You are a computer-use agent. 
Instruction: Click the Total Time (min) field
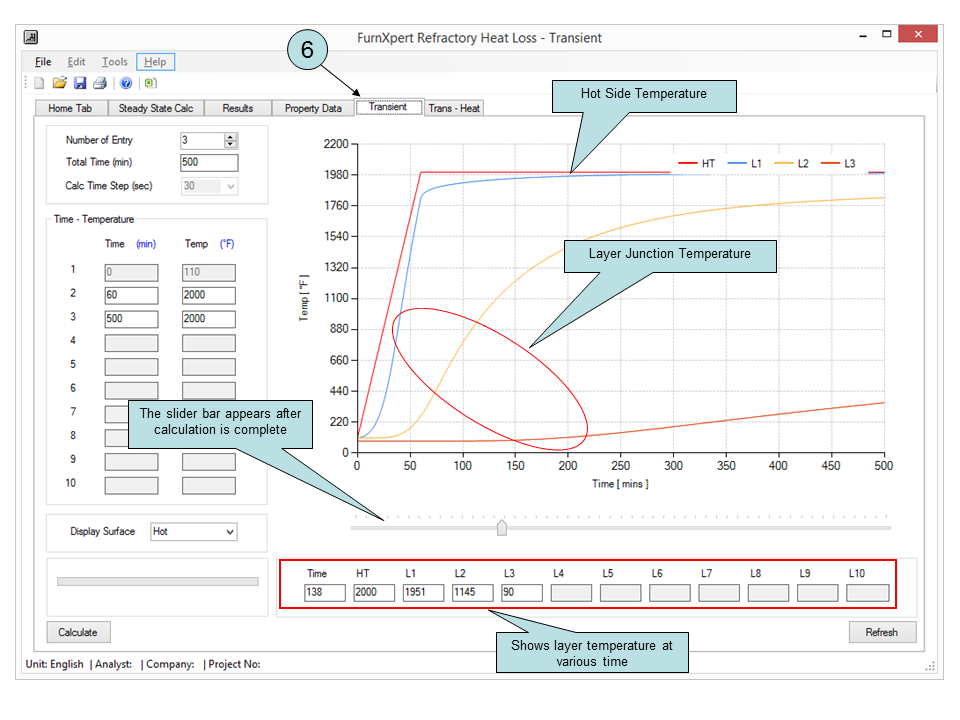[x=209, y=163]
